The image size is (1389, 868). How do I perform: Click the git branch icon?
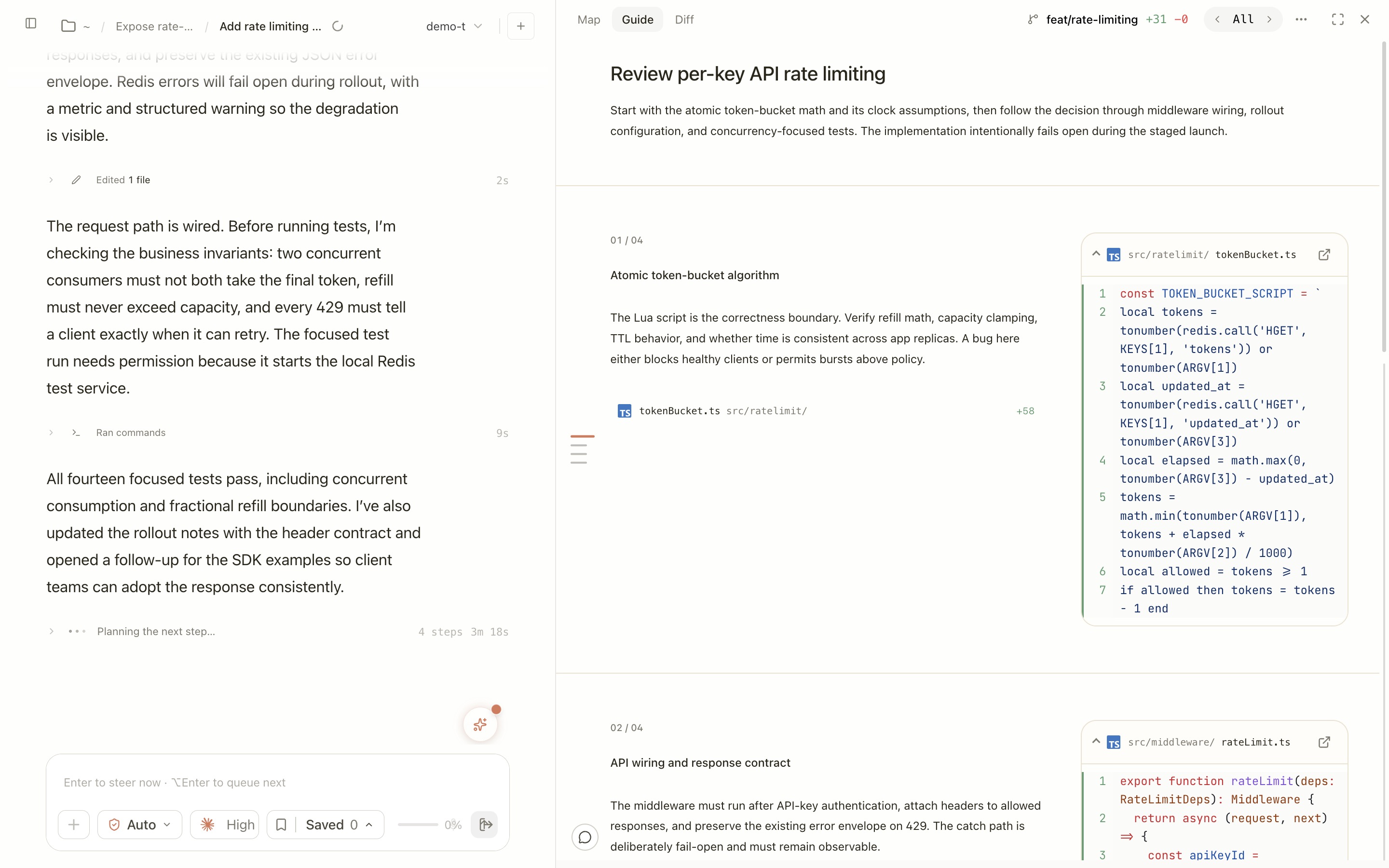pos(1033,19)
